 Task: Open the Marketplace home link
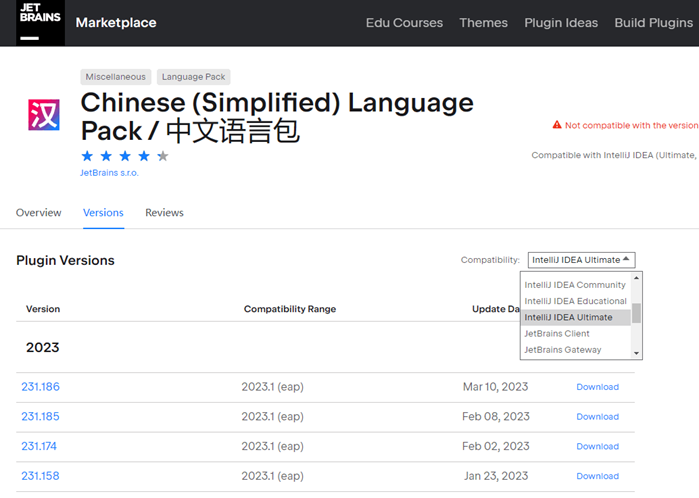pos(116,23)
